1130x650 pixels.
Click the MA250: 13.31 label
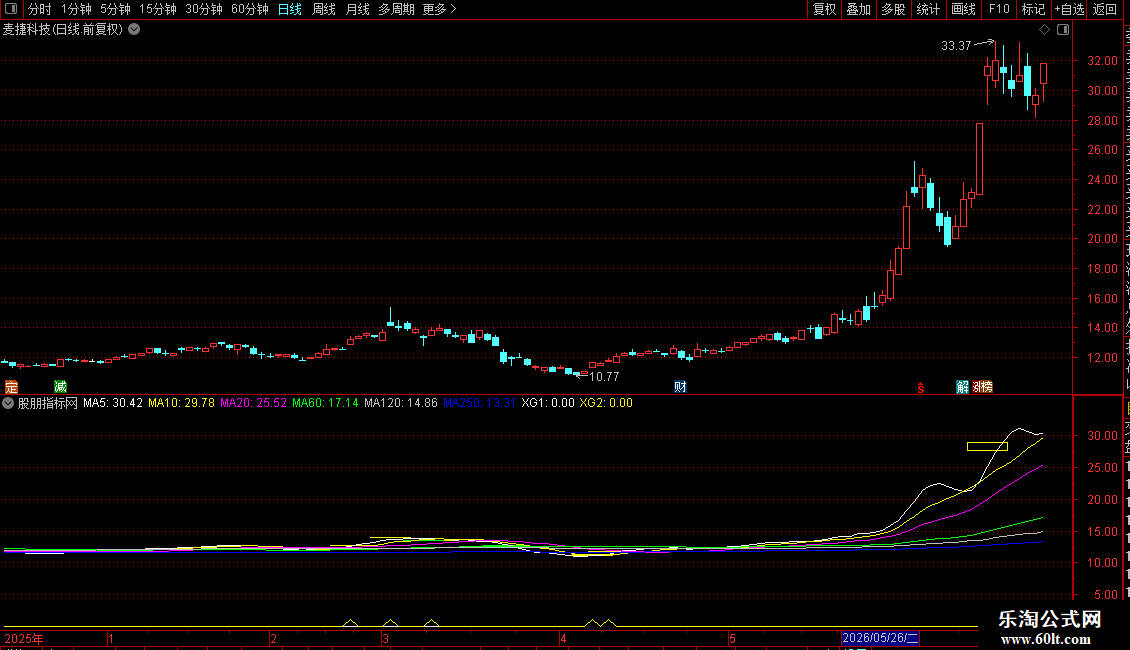coord(479,403)
